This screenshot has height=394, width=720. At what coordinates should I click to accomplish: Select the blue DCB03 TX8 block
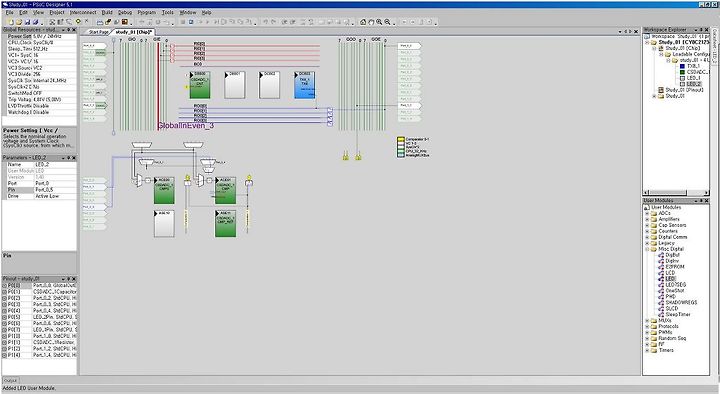coord(304,84)
